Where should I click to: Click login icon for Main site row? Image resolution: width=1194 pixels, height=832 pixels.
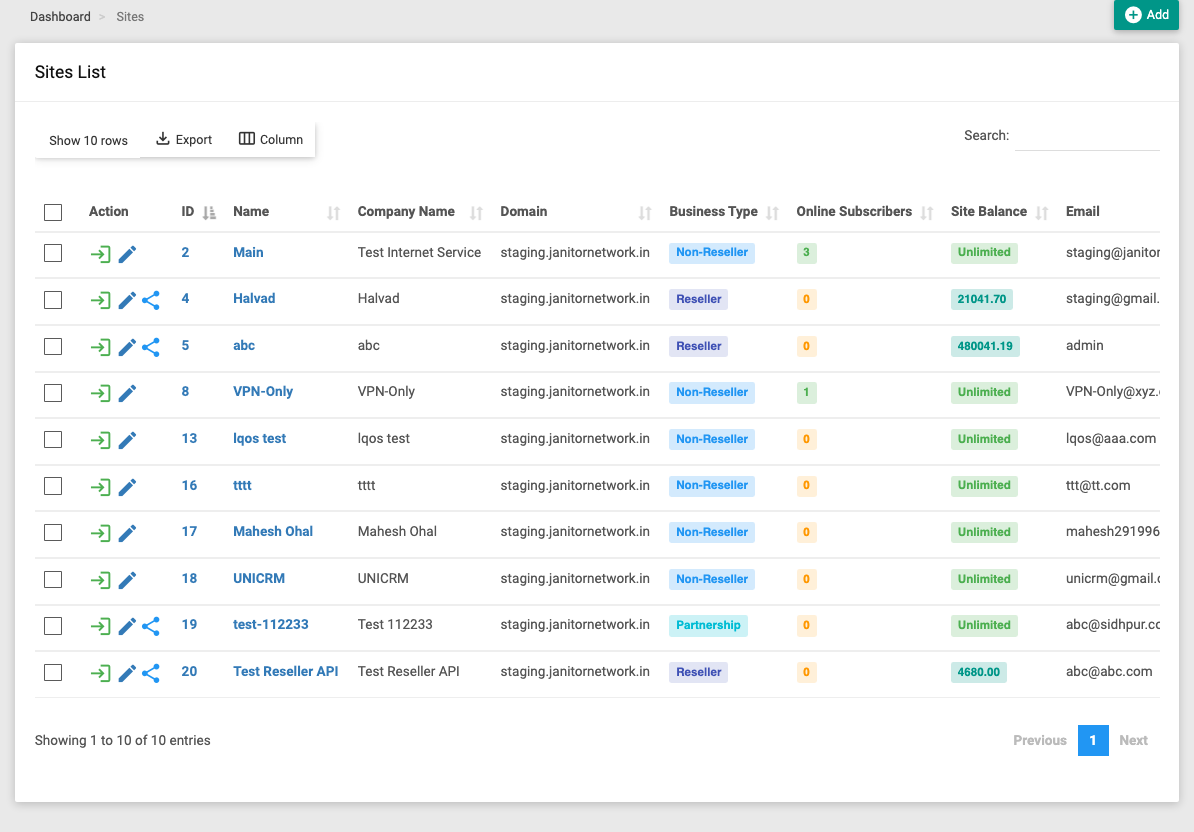[x=101, y=253]
